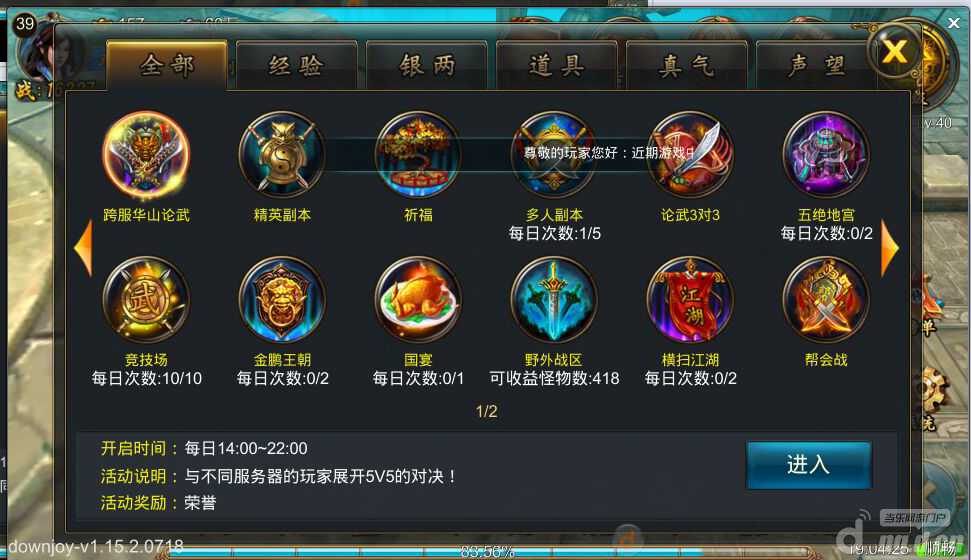The height and width of the screenshot is (560, 971).
Task: Select the 帮会战 guild war icon
Action: coord(826,300)
